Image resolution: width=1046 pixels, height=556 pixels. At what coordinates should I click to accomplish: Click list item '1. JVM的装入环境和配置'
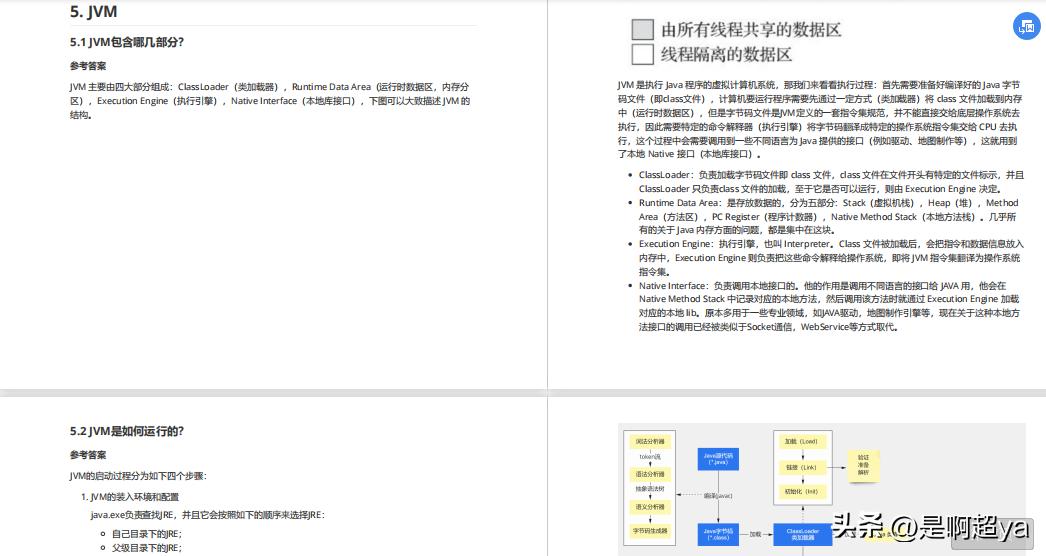130,497
